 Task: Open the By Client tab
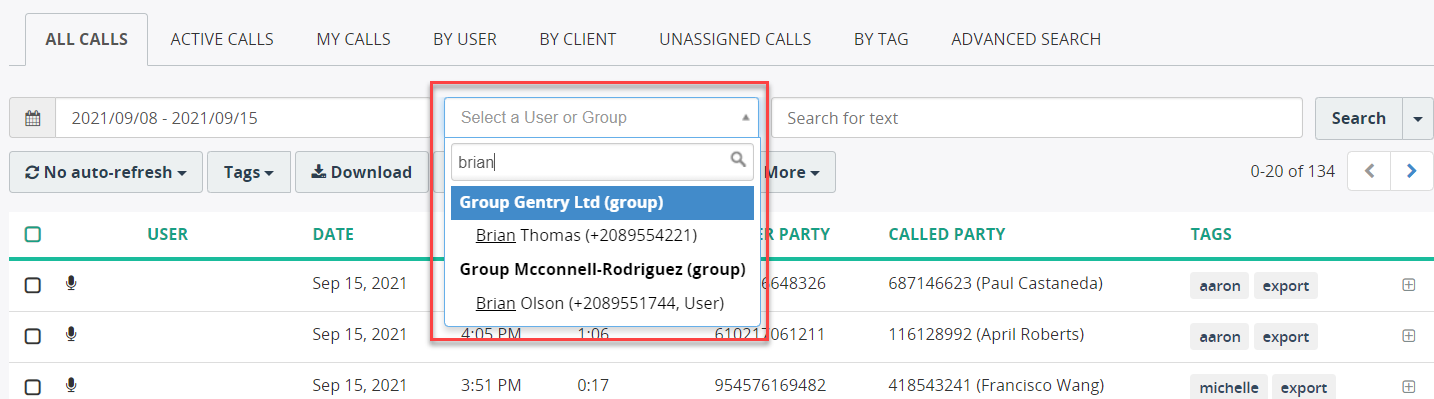click(x=578, y=40)
